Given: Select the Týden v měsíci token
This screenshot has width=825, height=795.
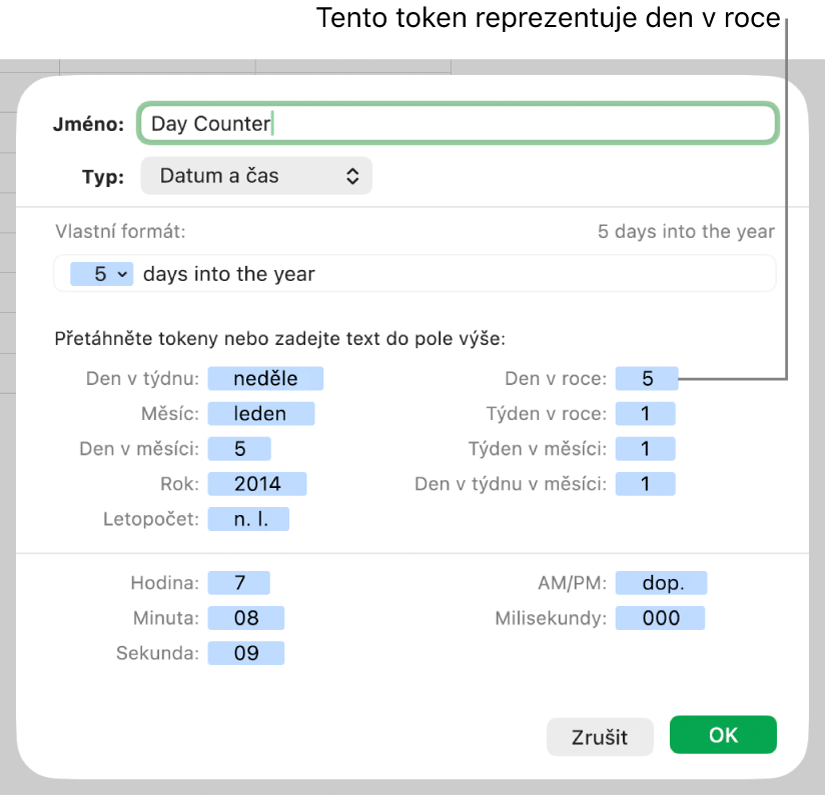Looking at the screenshot, I should pyautogui.click(x=645, y=449).
